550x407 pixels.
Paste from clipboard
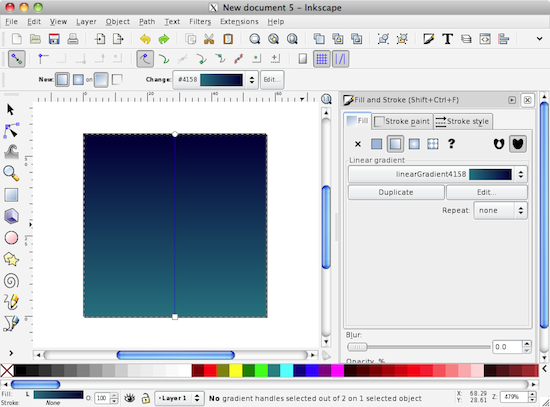point(228,39)
